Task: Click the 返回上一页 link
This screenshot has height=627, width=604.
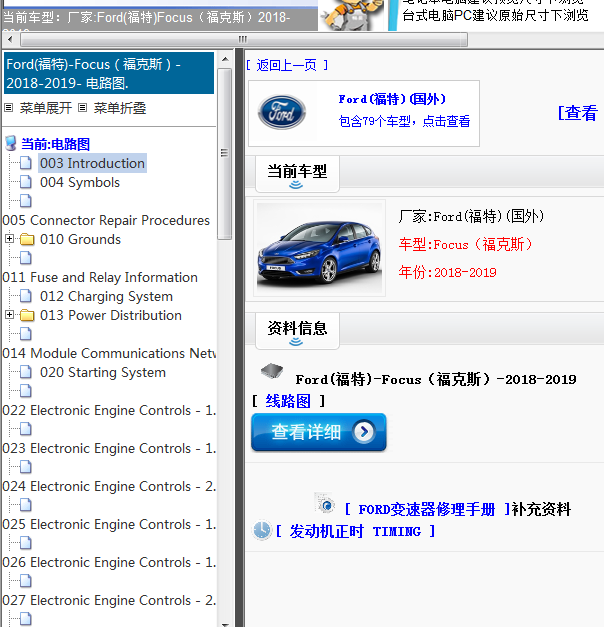Action: coord(287,65)
